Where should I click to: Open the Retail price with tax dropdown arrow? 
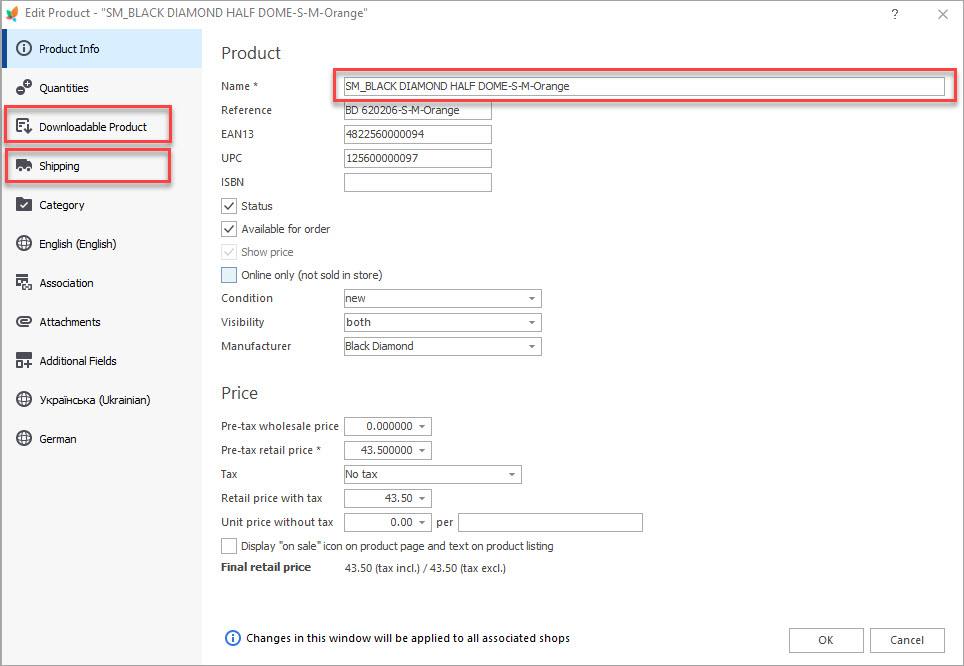422,498
